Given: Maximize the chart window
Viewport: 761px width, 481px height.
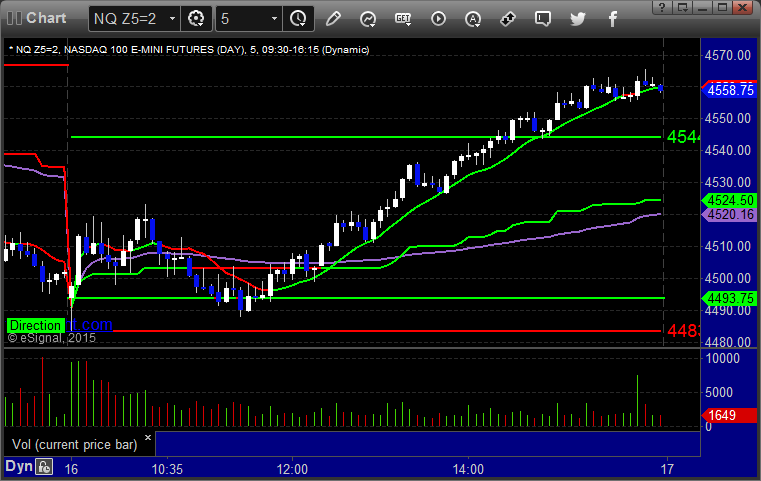Looking at the screenshot, I should point(723,7).
